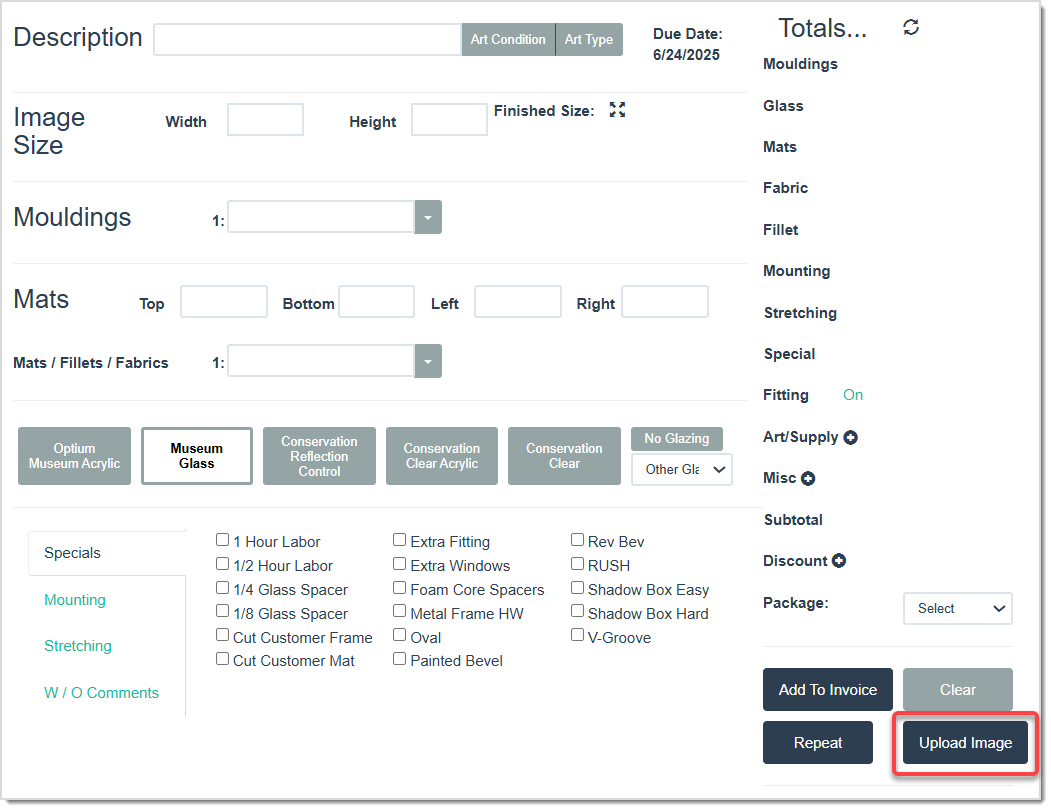The image size is (1051, 810).
Task: Enable the Oval option
Action: pyautogui.click(x=399, y=636)
